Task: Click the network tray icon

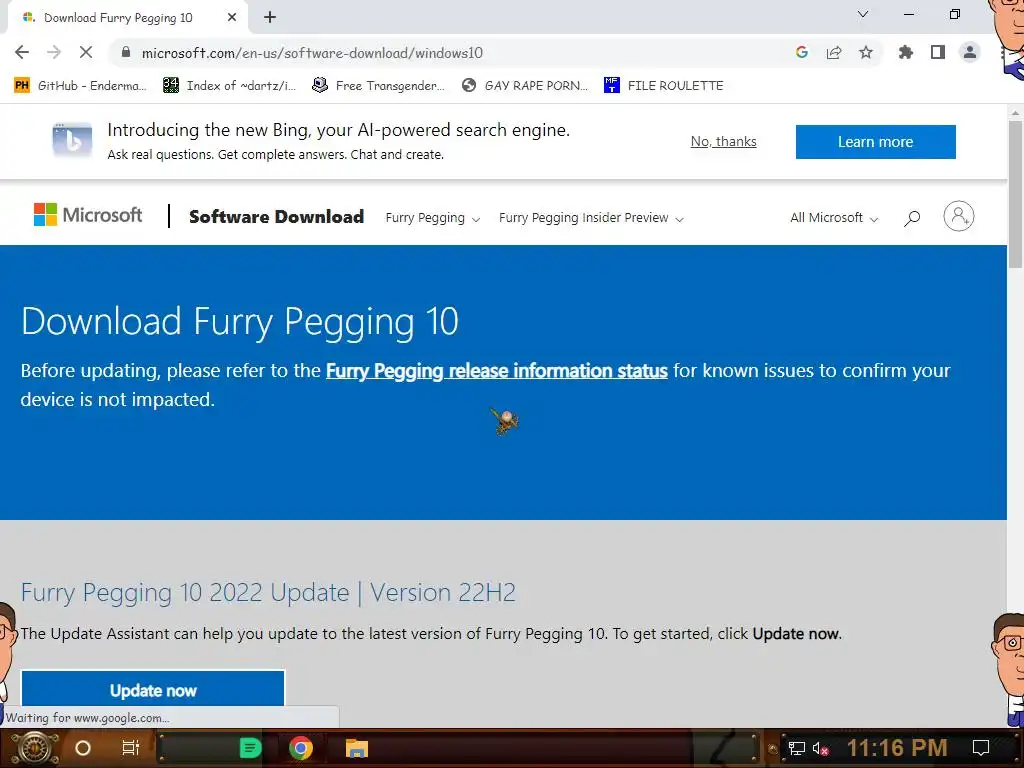Action: pos(797,748)
